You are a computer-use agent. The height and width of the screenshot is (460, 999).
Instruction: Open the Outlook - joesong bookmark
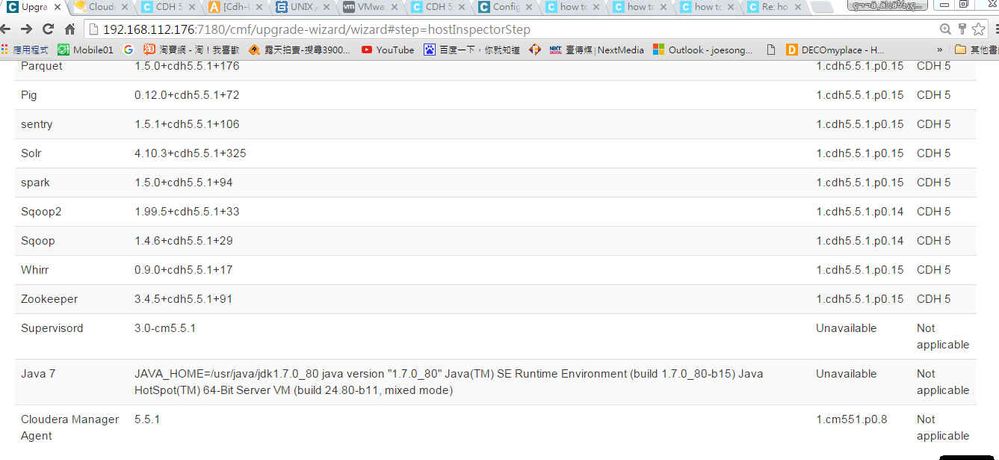703,50
